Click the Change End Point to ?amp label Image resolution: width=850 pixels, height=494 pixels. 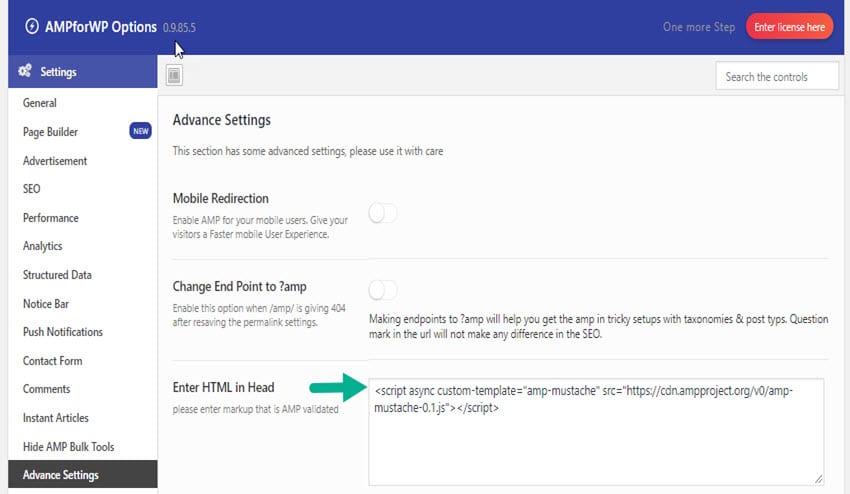[x=240, y=286]
